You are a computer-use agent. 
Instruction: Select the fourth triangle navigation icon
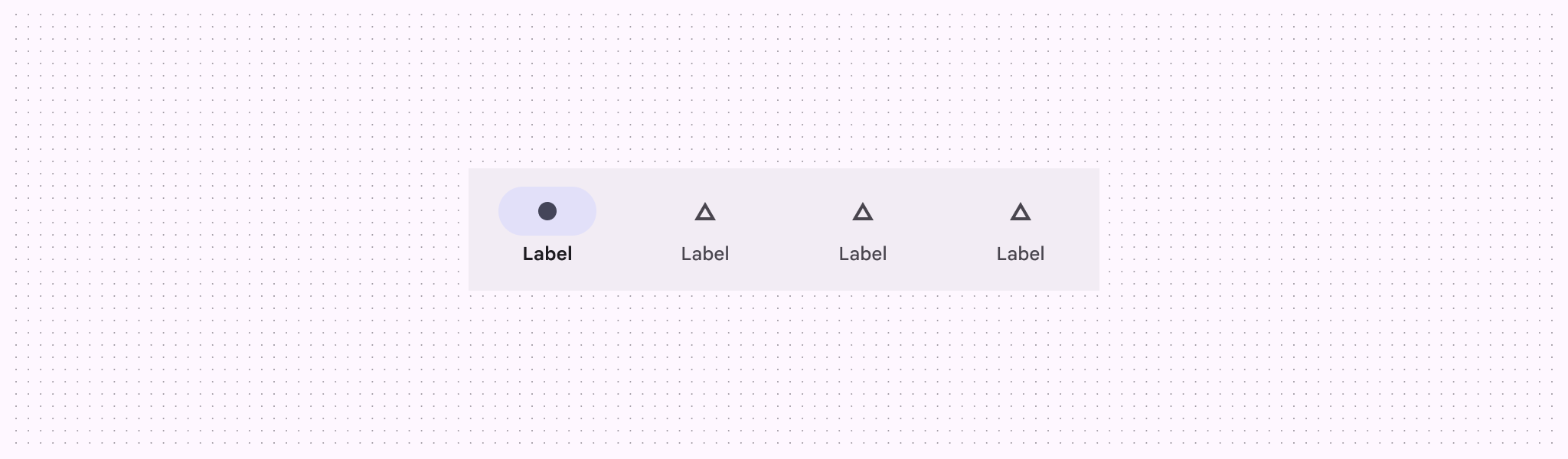(x=1021, y=212)
